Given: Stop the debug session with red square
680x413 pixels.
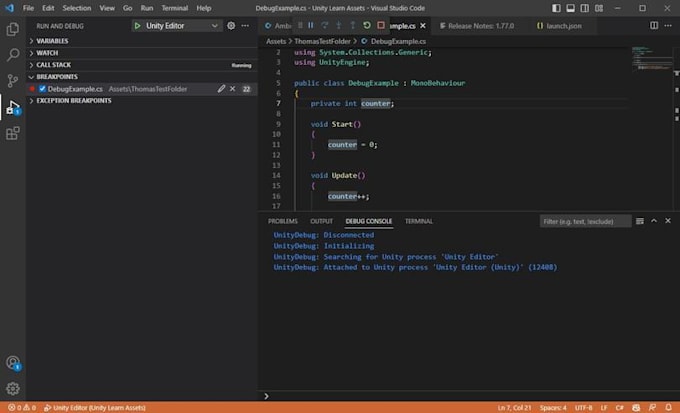Looking at the screenshot, I should pos(381,26).
